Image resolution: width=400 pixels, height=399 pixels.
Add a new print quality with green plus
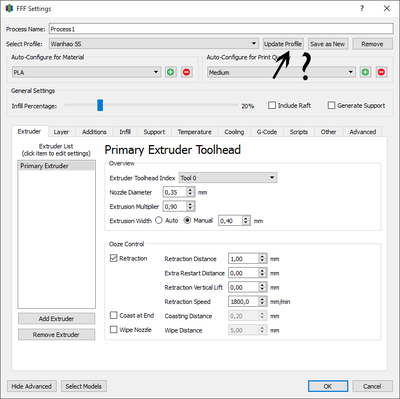[365, 72]
